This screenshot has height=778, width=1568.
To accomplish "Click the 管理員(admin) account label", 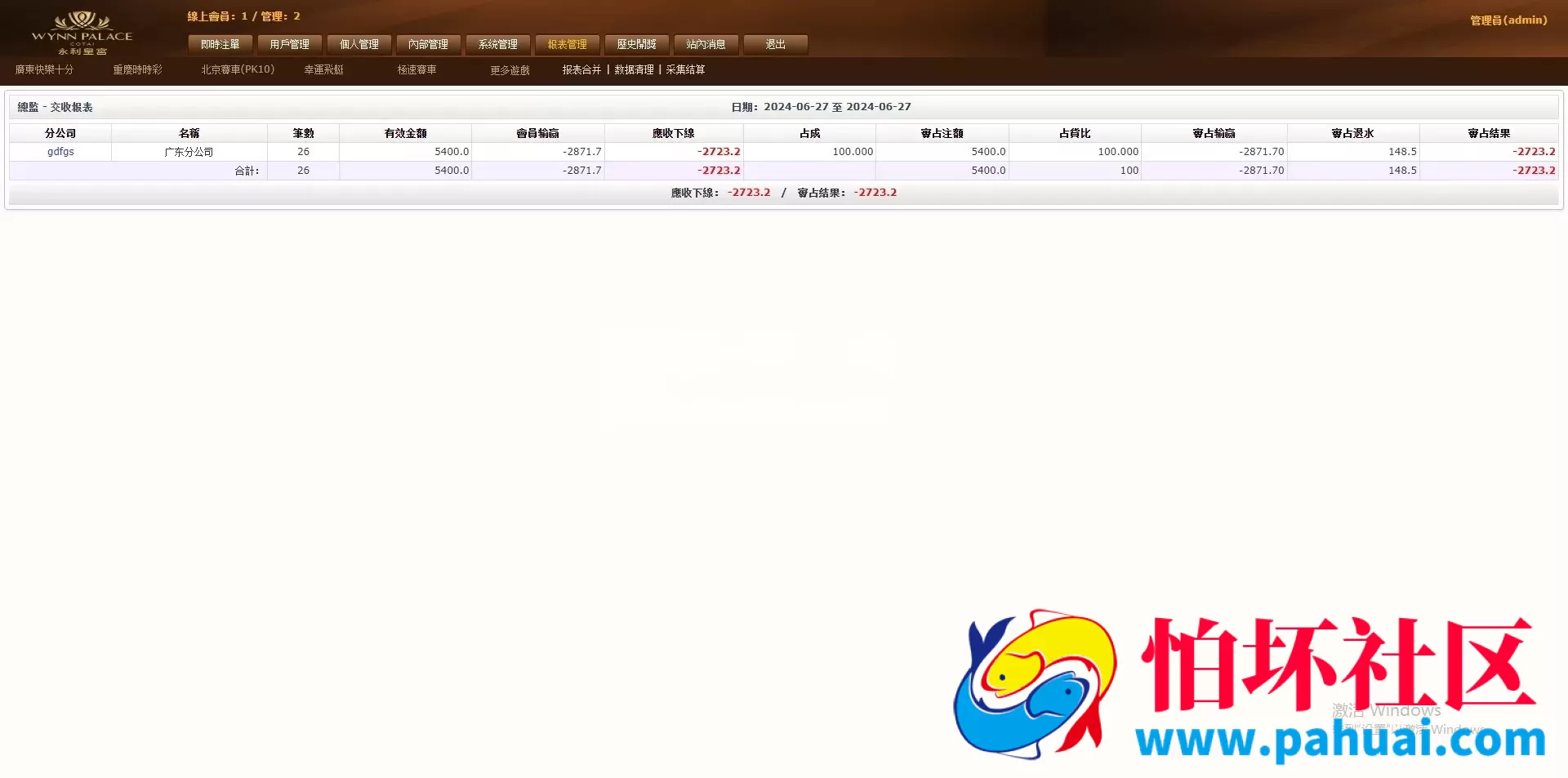I will (1508, 20).
